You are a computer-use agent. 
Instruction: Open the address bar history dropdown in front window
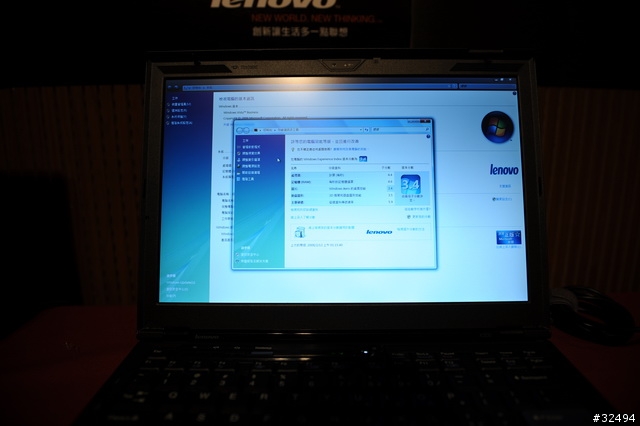tap(361, 129)
